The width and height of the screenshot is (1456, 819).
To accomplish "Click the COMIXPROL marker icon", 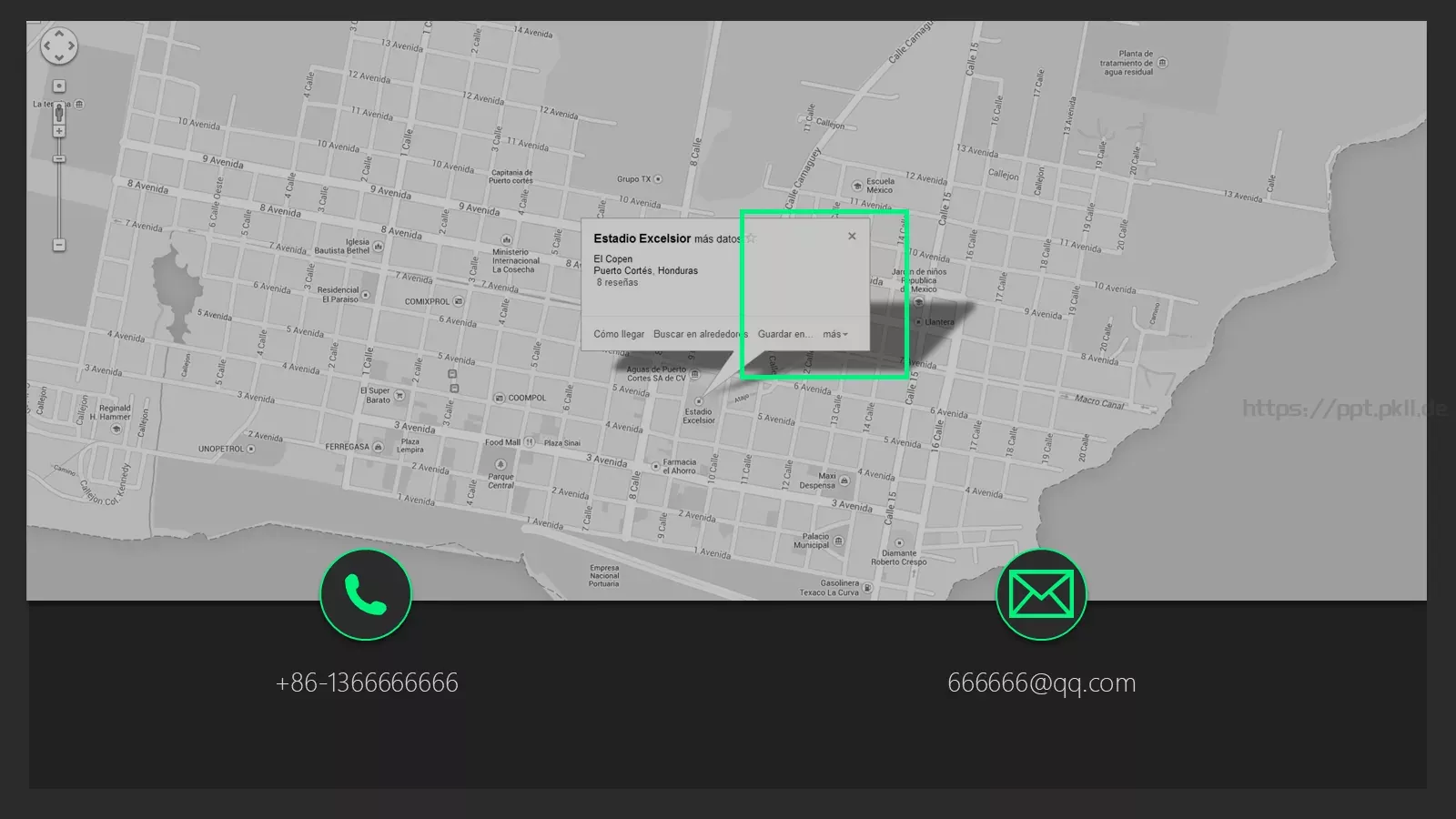I will point(458,301).
